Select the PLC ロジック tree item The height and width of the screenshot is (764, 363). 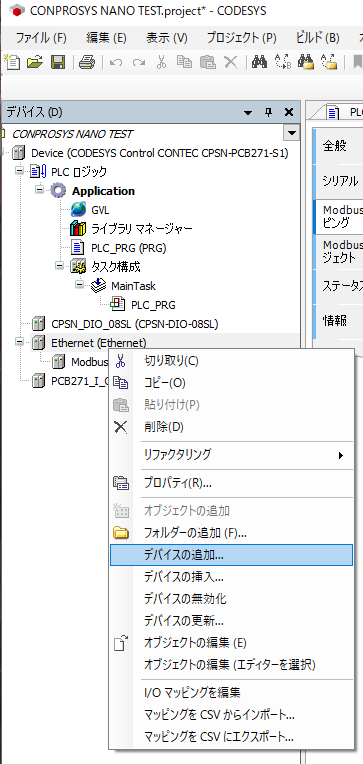(79, 172)
